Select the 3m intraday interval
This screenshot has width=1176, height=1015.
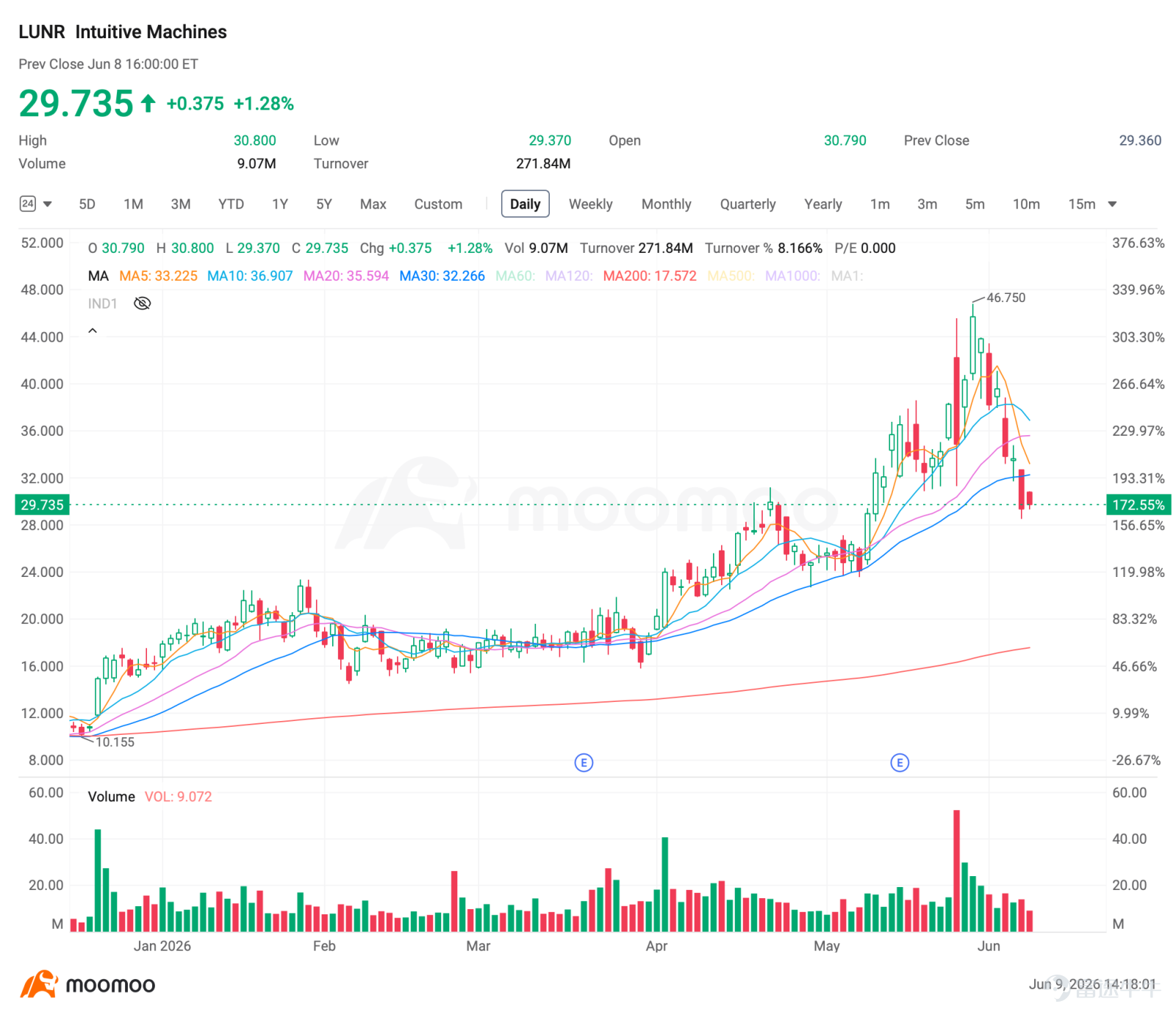[928, 204]
